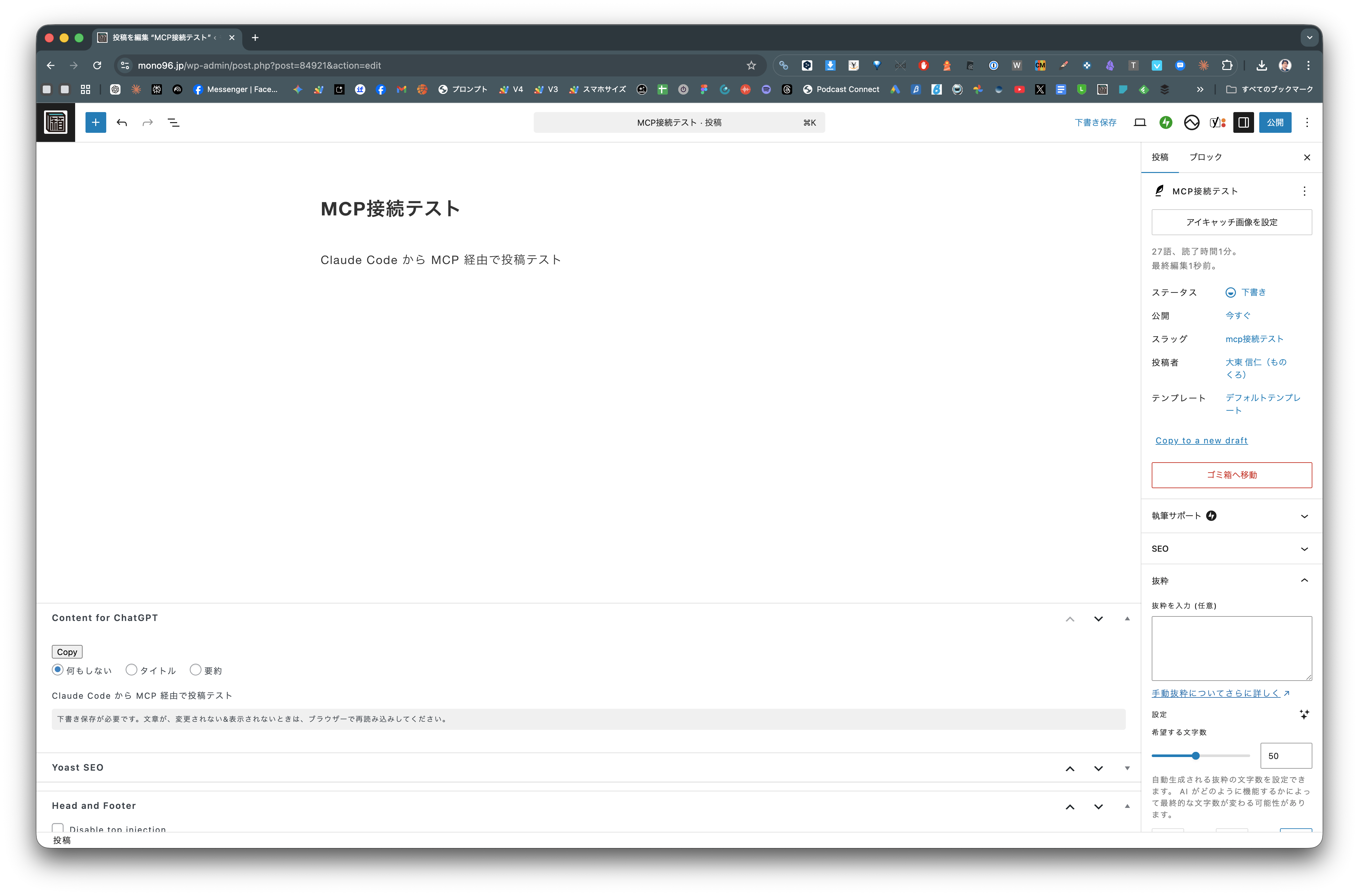Click the 公開 publish button
Image resolution: width=1359 pixels, height=896 pixels.
pos(1274,122)
